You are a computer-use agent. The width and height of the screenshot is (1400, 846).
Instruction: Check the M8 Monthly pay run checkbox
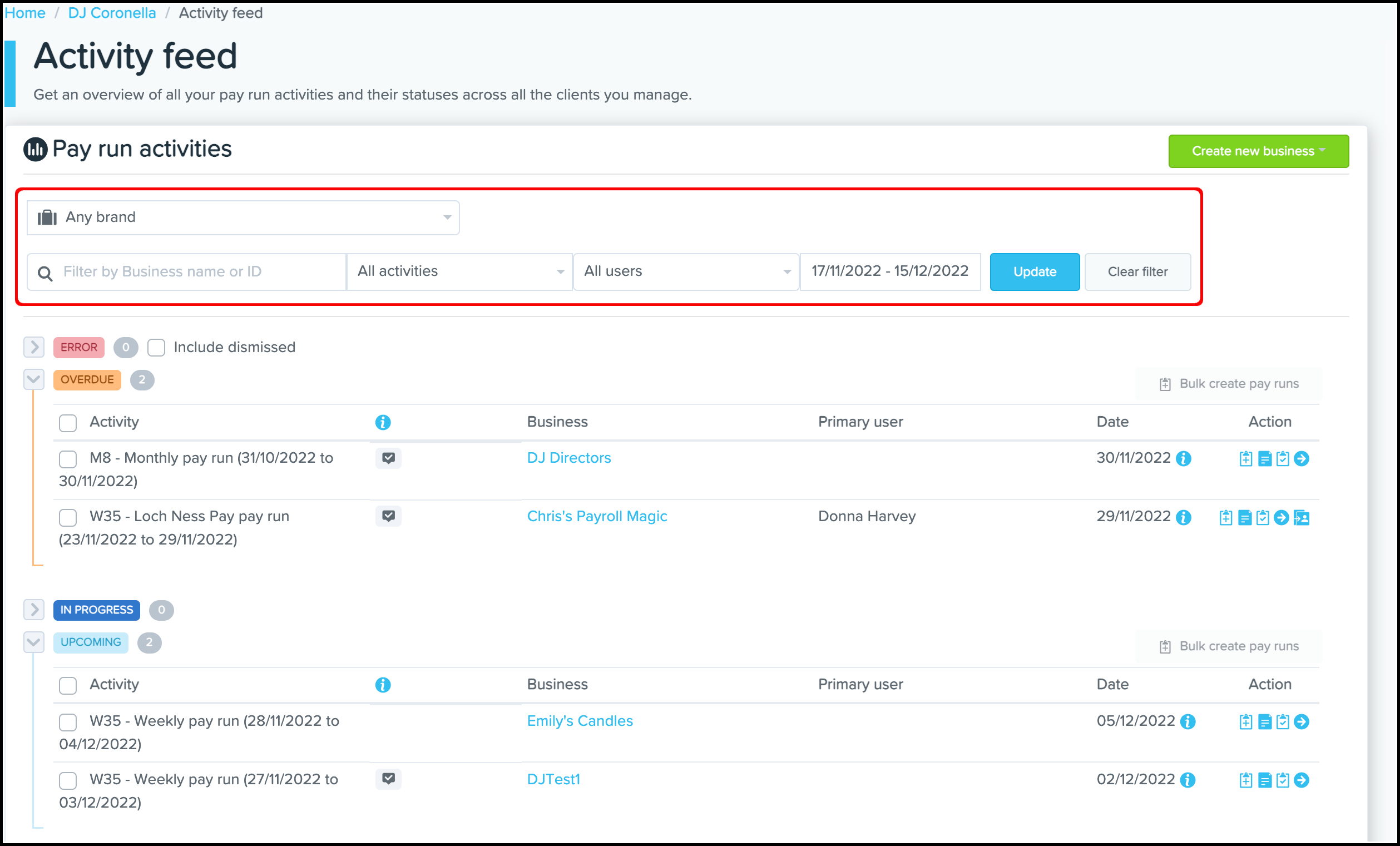tap(68, 459)
